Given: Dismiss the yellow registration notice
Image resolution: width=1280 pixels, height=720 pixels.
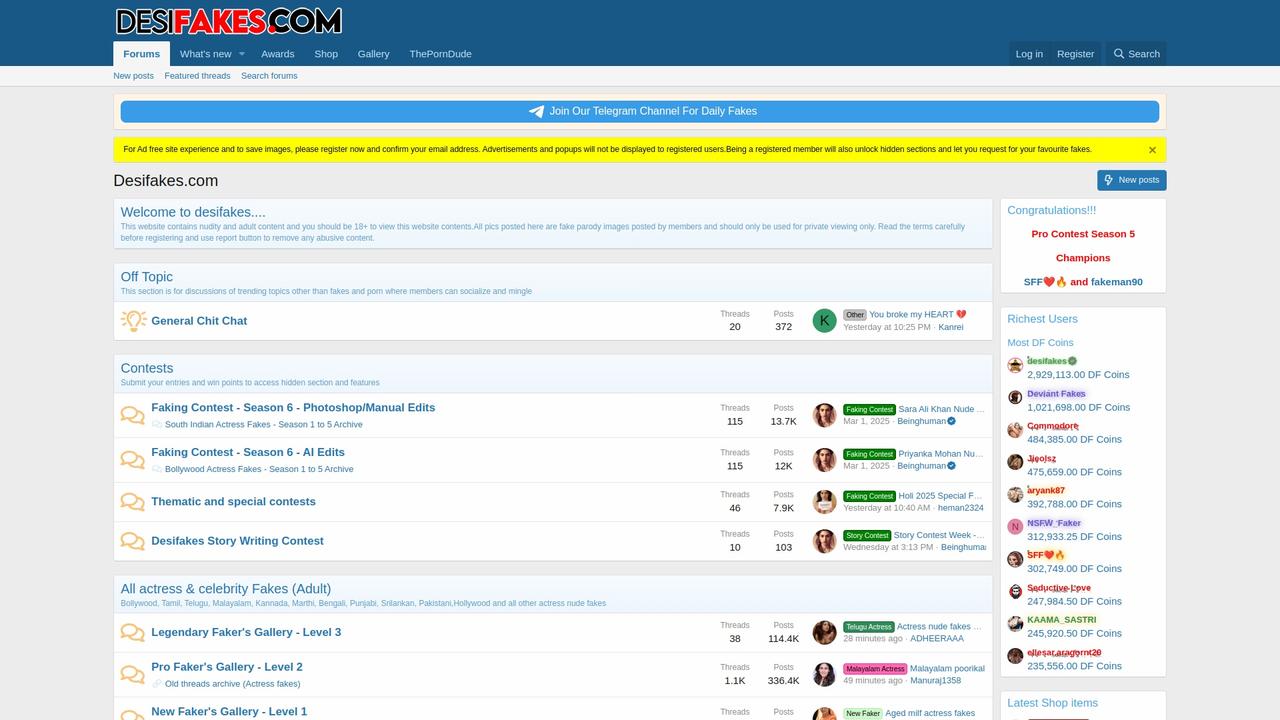Looking at the screenshot, I should (1152, 150).
